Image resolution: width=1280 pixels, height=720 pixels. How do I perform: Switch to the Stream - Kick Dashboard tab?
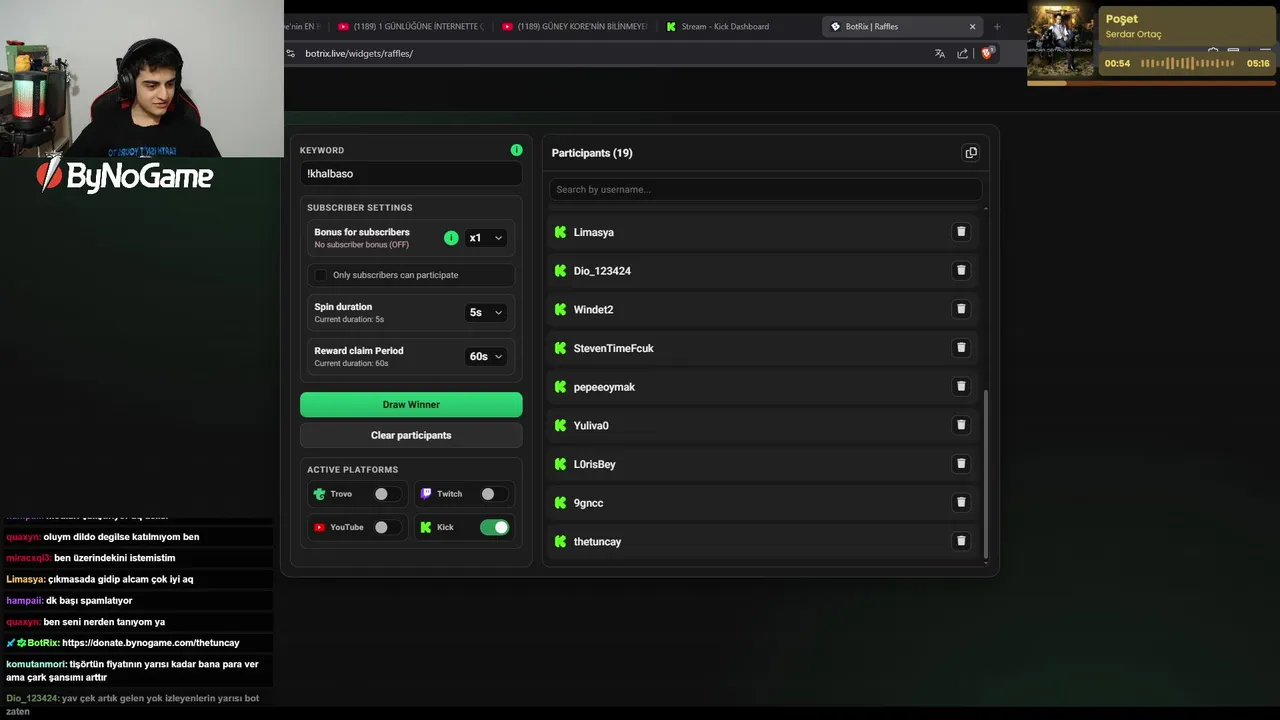pos(724,27)
